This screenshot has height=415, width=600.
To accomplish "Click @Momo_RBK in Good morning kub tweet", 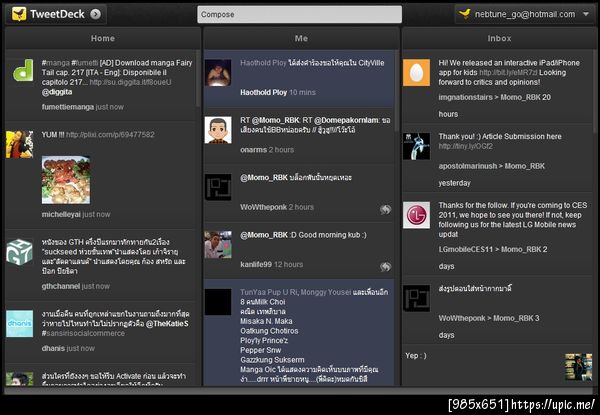I will [x=264, y=235].
